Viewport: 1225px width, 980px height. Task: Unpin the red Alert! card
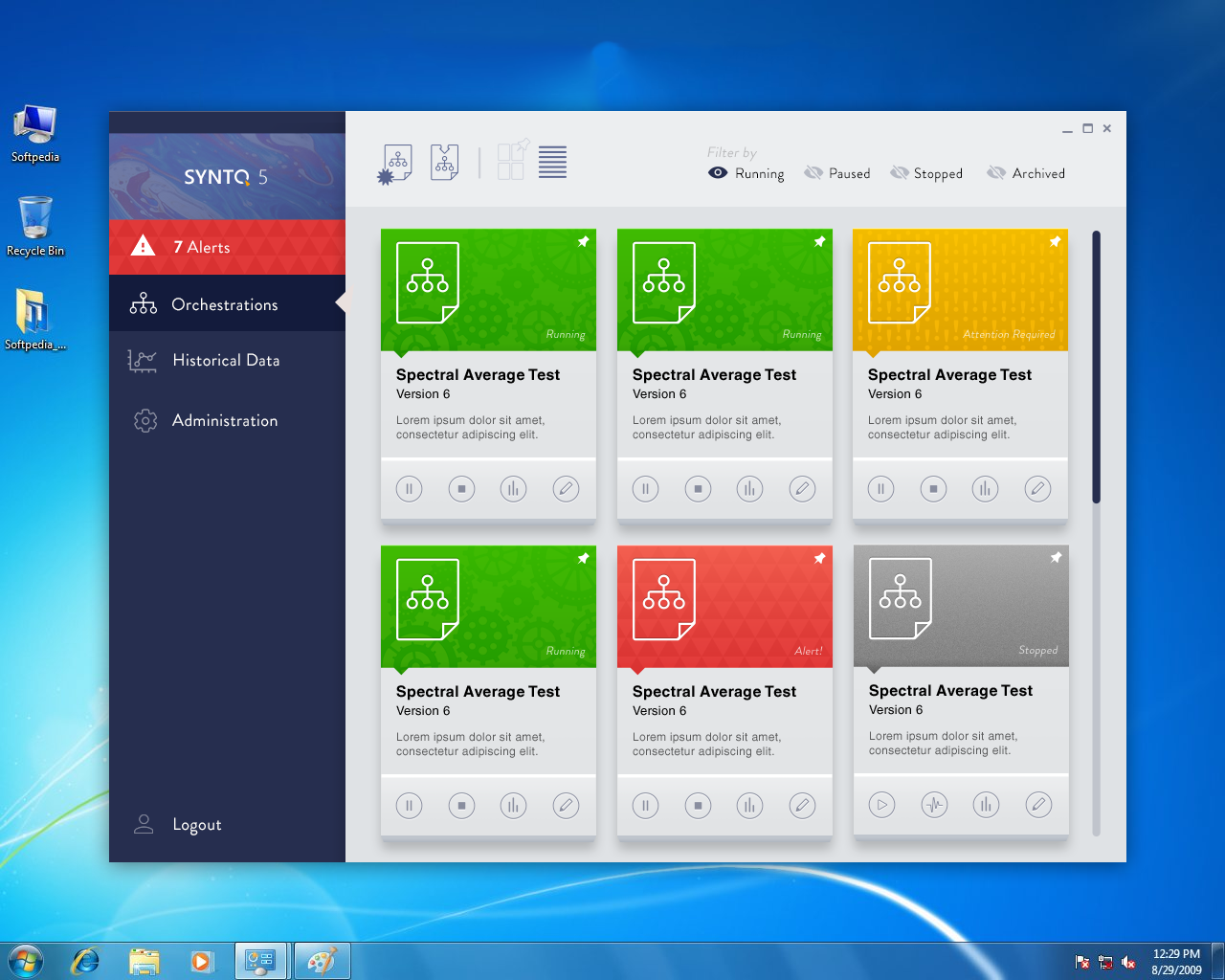[819, 559]
